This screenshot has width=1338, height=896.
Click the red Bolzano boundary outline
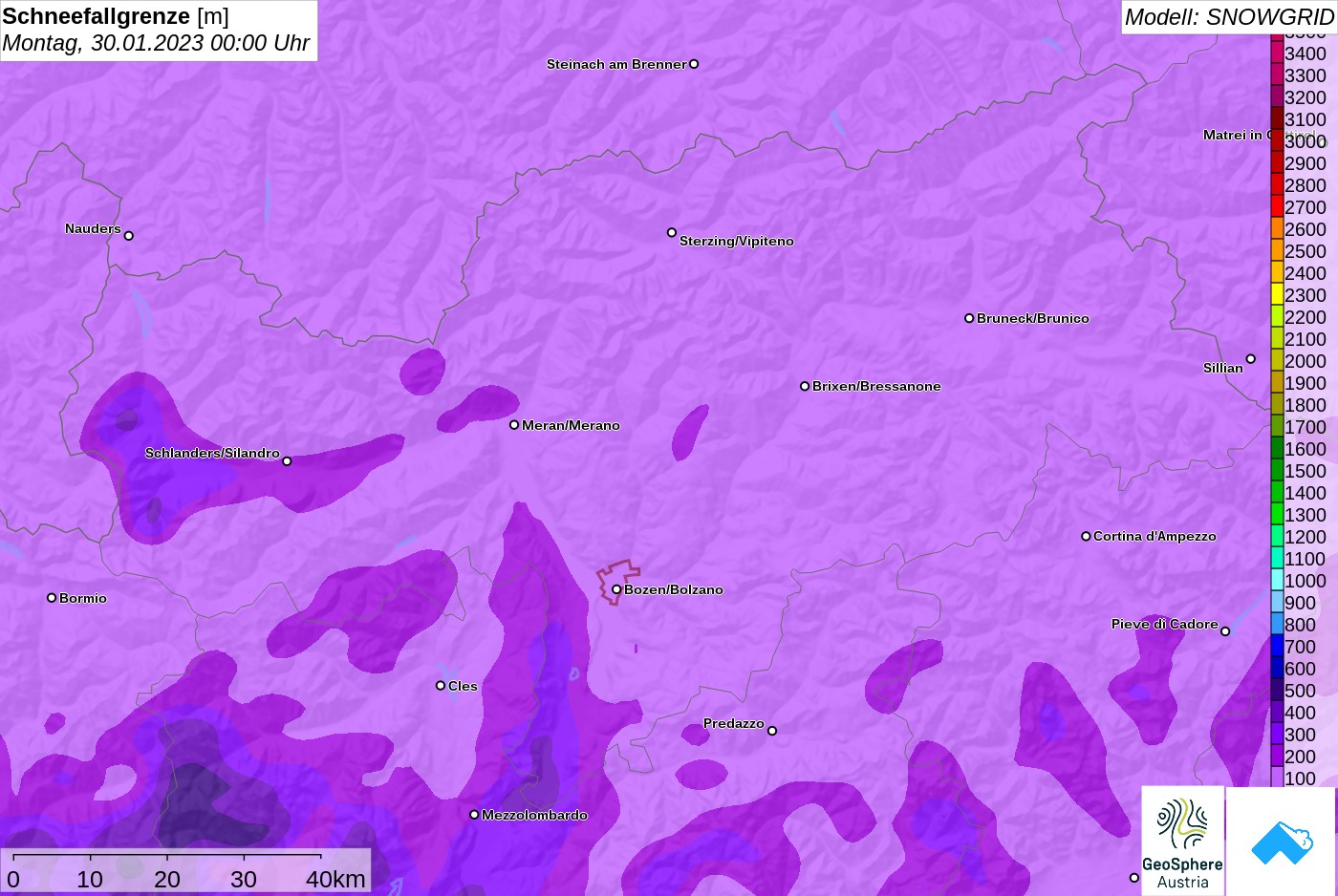click(618, 581)
